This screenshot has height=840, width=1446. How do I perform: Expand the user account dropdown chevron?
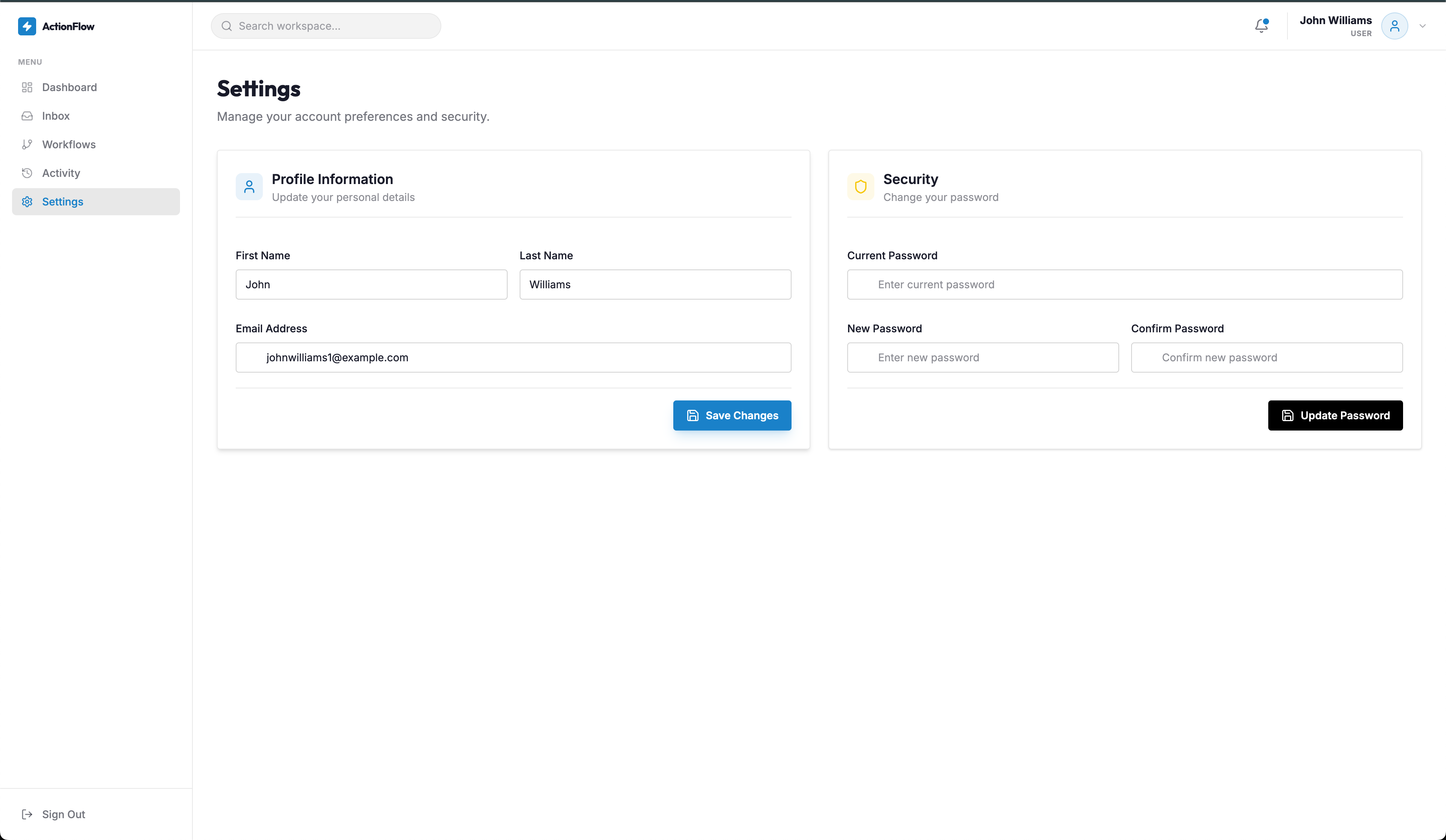pyautogui.click(x=1423, y=26)
